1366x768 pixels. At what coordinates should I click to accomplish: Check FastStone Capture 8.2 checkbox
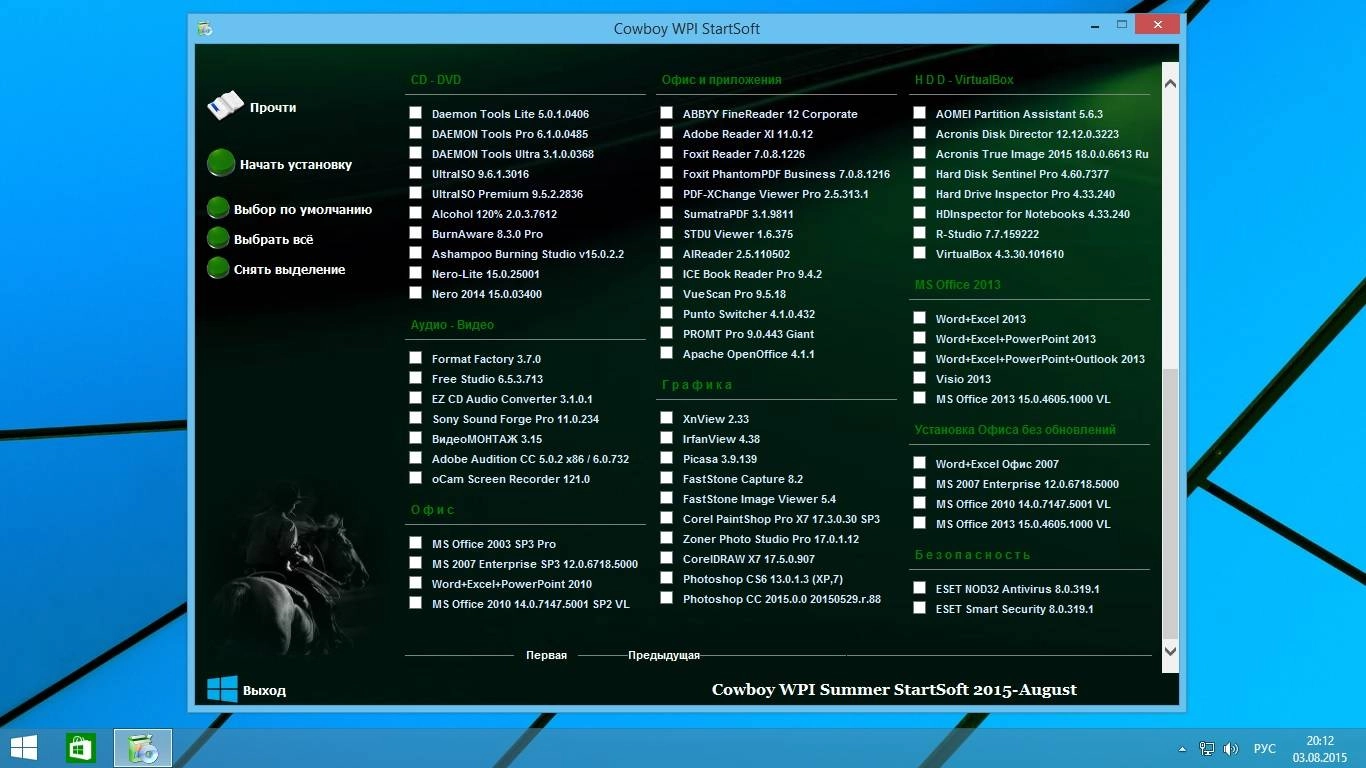click(666, 478)
